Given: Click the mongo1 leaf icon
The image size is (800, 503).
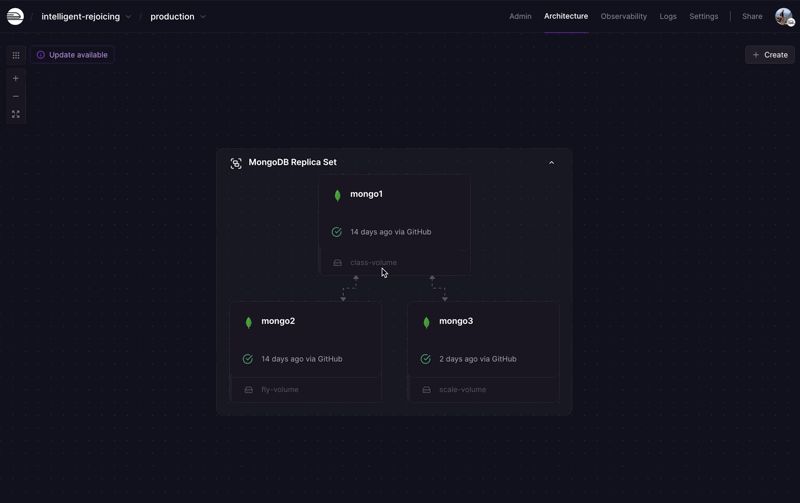Looking at the screenshot, I should click(337, 195).
